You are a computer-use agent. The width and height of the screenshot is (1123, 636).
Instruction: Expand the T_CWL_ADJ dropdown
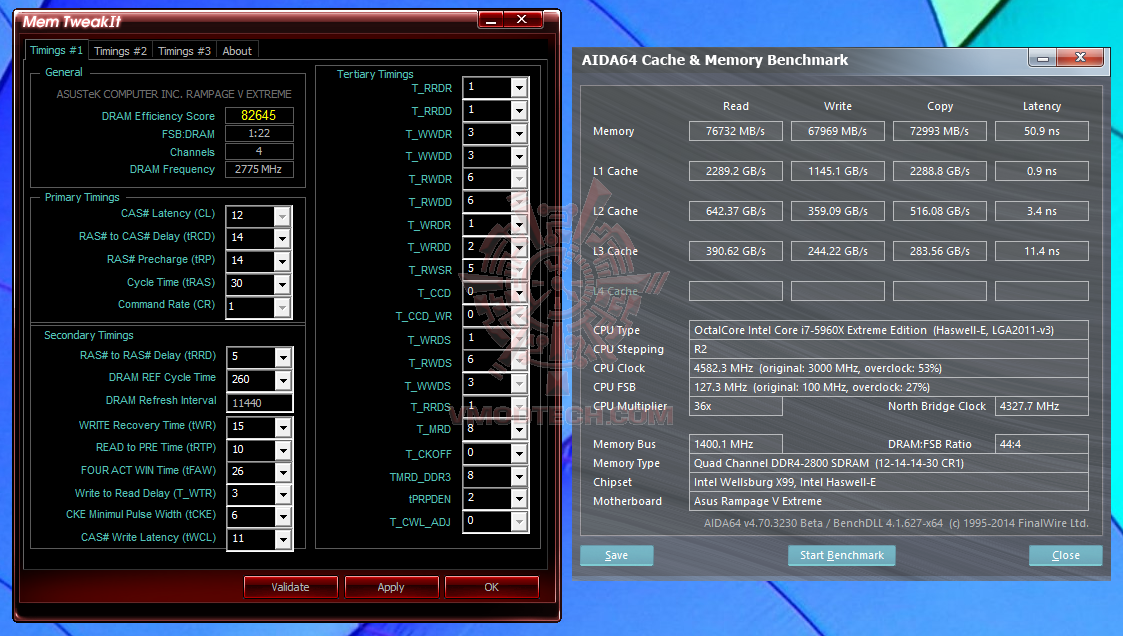click(x=519, y=521)
